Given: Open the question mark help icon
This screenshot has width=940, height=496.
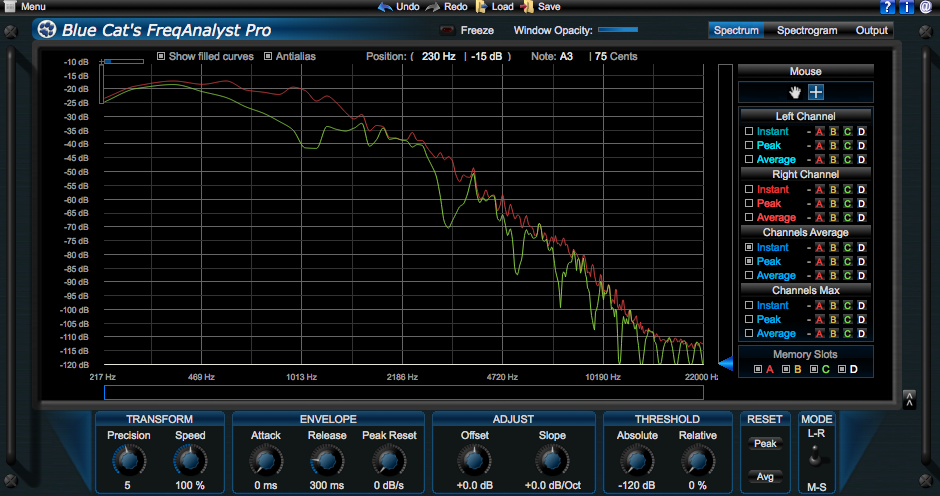Looking at the screenshot, I should coord(887,7).
